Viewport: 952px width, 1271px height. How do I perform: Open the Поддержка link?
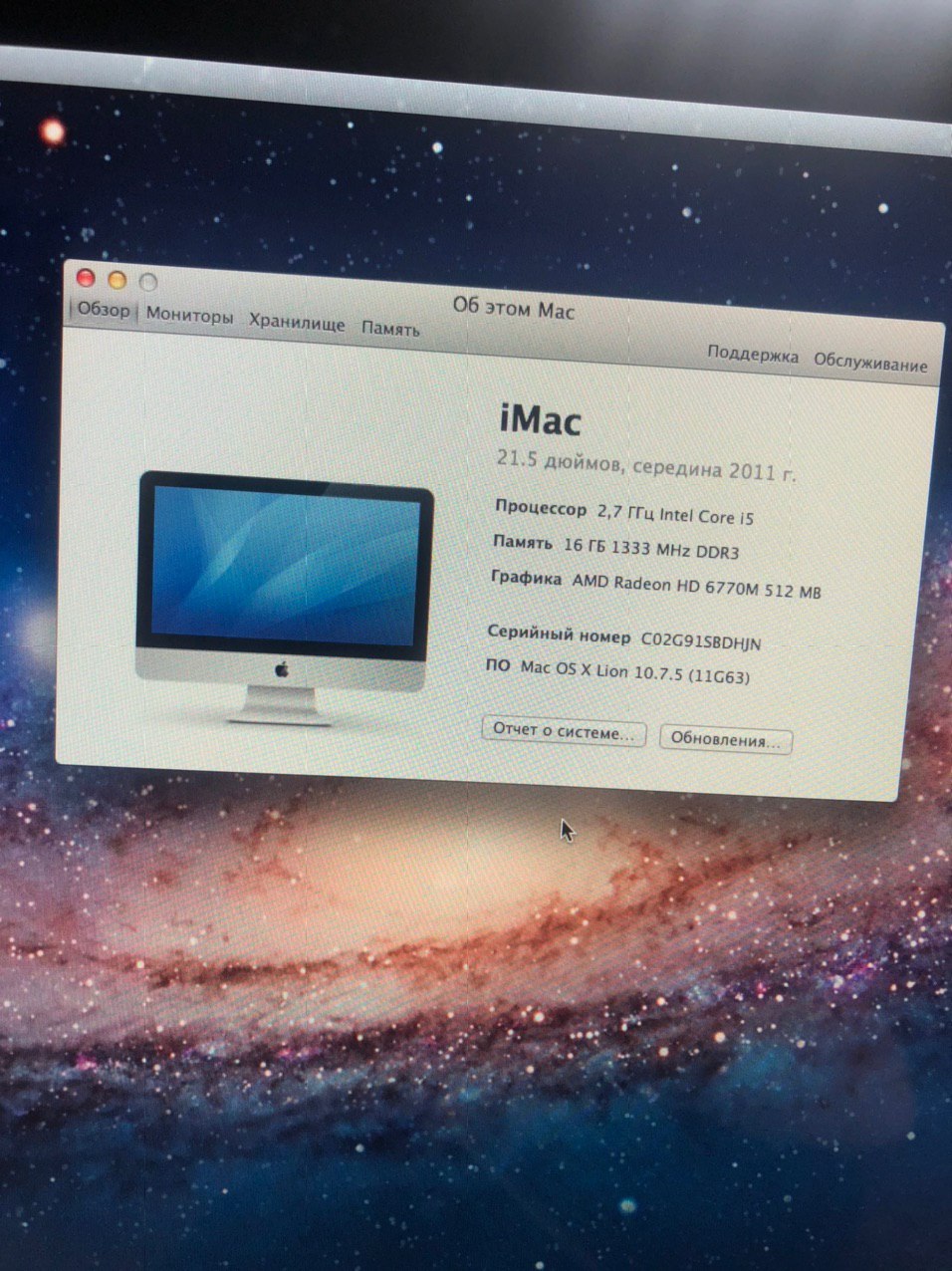pyautogui.click(x=753, y=354)
